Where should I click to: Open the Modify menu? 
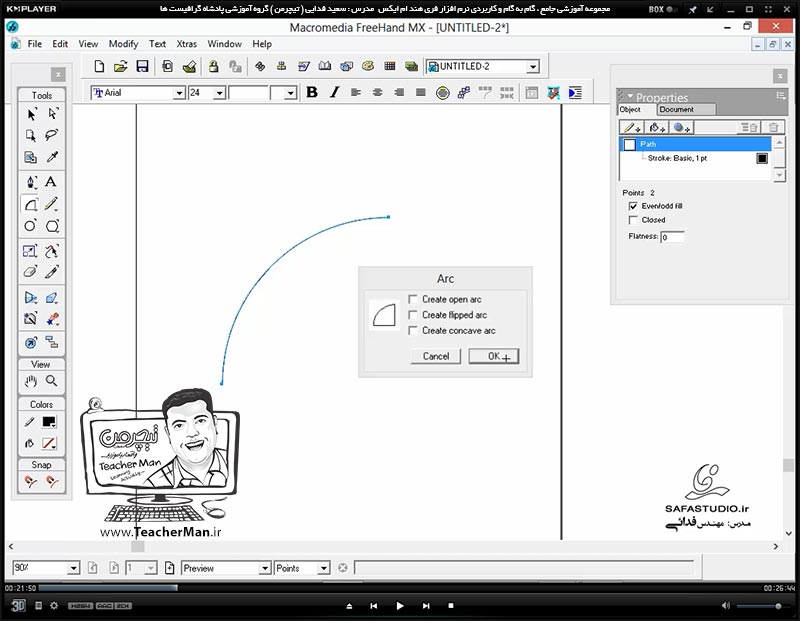123,44
